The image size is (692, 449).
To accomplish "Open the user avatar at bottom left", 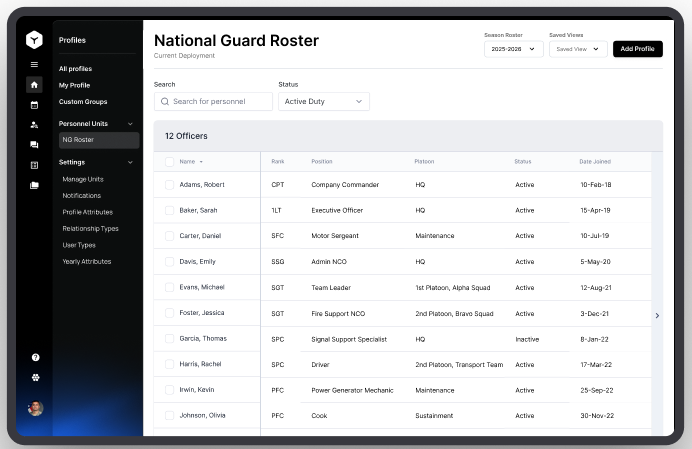I will pyautogui.click(x=35, y=408).
